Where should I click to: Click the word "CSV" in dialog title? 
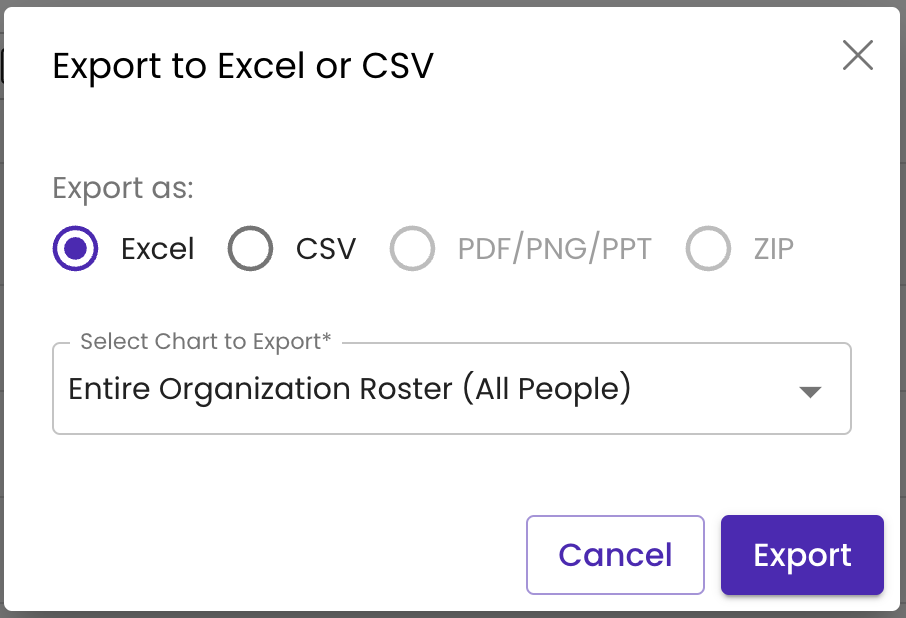pos(398,67)
